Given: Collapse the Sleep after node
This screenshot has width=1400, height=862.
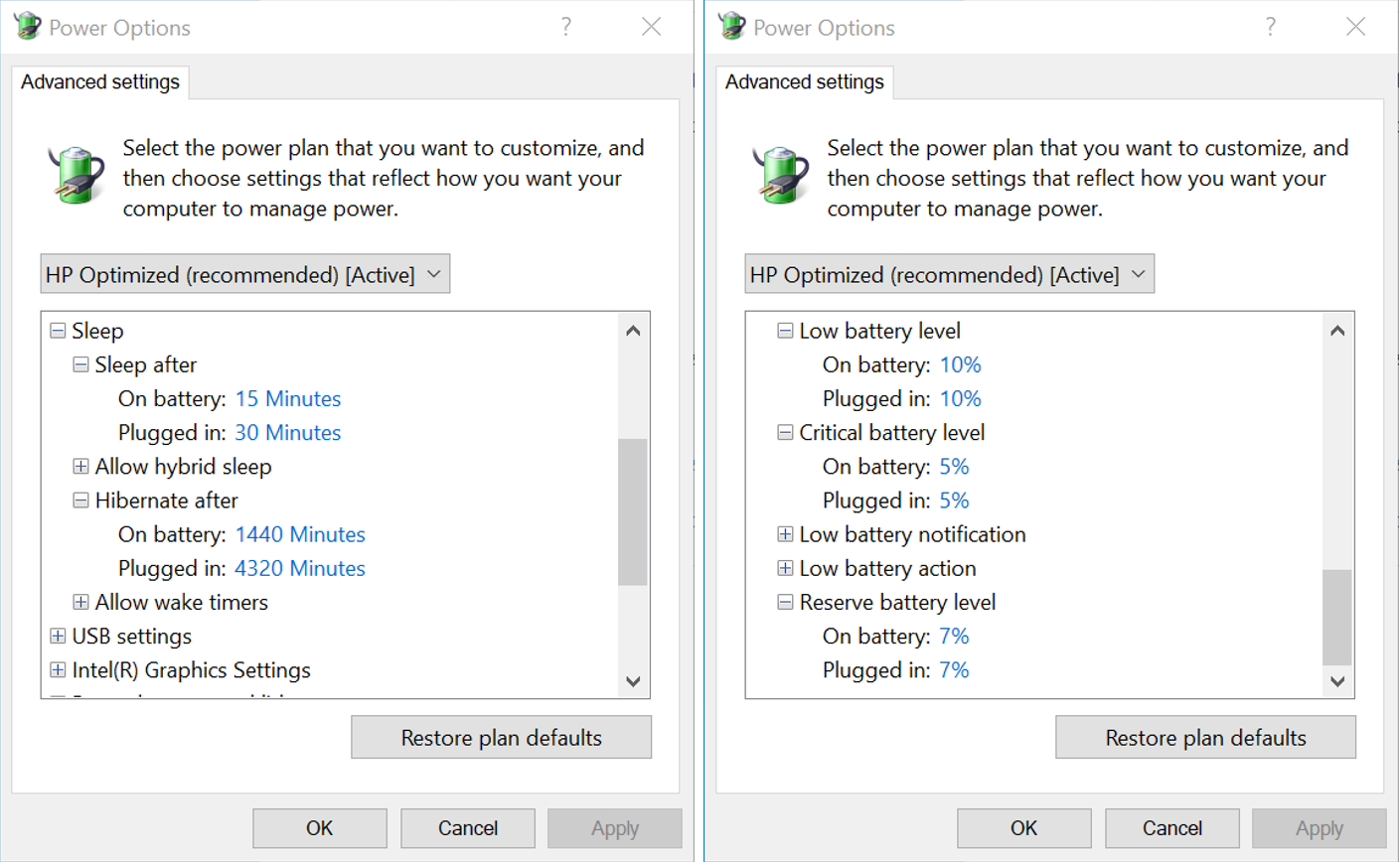Looking at the screenshot, I should tap(80, 364).
